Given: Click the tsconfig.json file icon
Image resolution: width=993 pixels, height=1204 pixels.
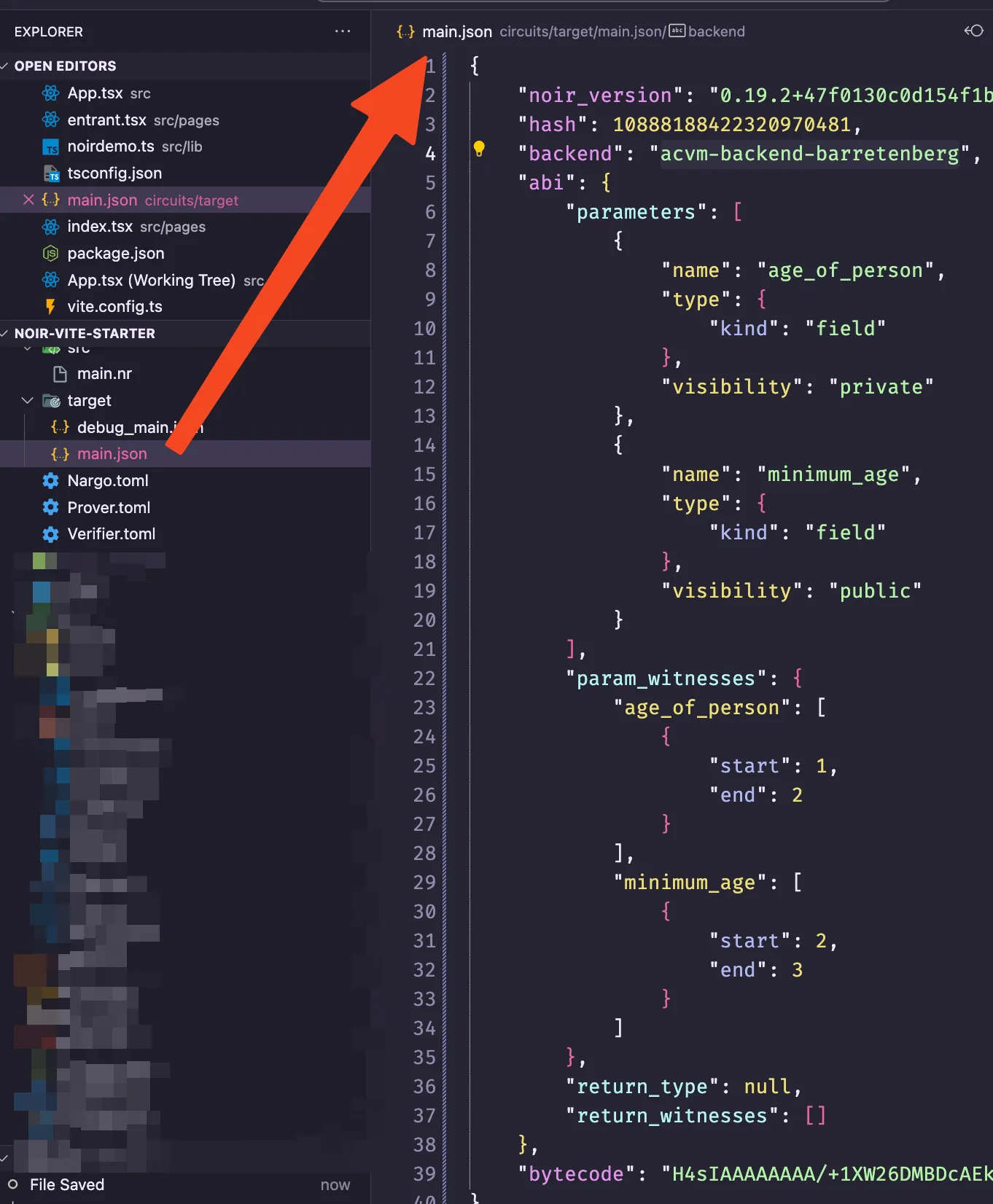Looking at the screenshot, I should (50, 173).
